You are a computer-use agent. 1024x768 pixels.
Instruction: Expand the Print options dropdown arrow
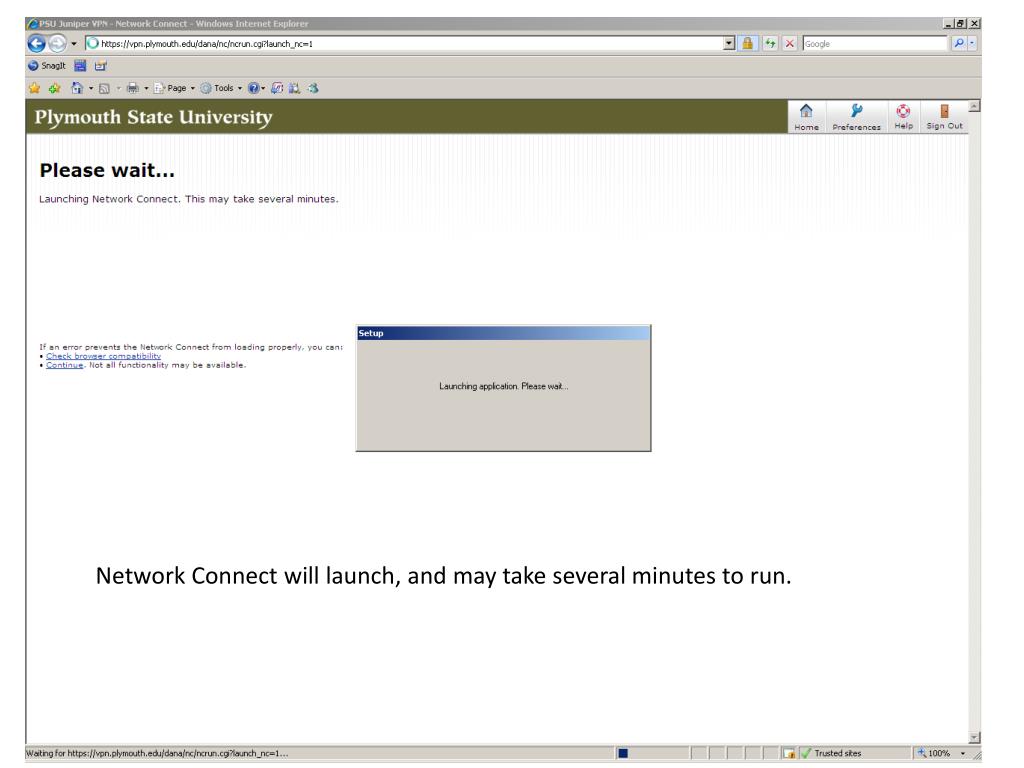click(x=146, y=88)
